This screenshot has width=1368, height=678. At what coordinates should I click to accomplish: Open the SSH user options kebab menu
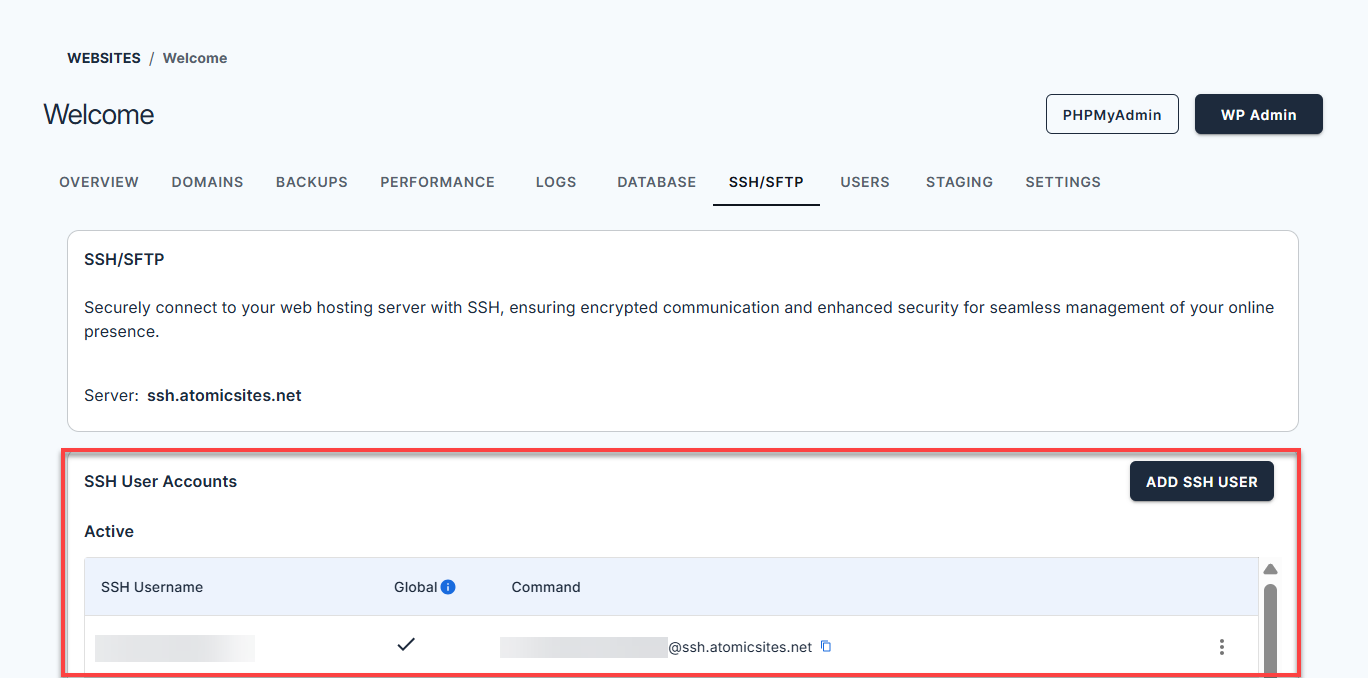pos(1222,647)
